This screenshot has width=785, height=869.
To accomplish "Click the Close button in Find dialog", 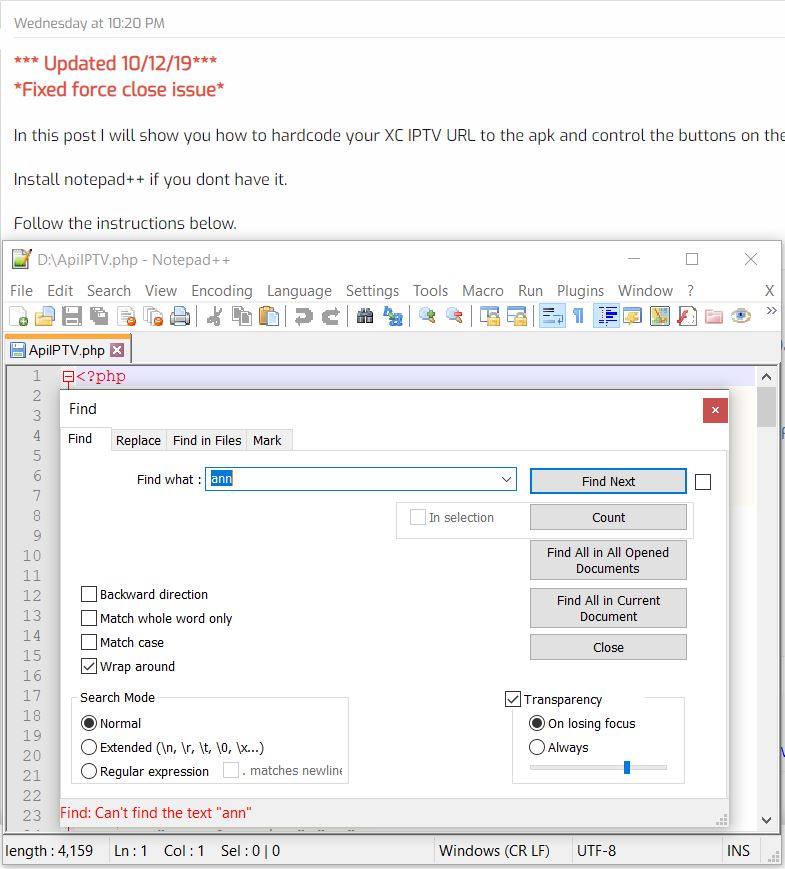I will point(608,647).
